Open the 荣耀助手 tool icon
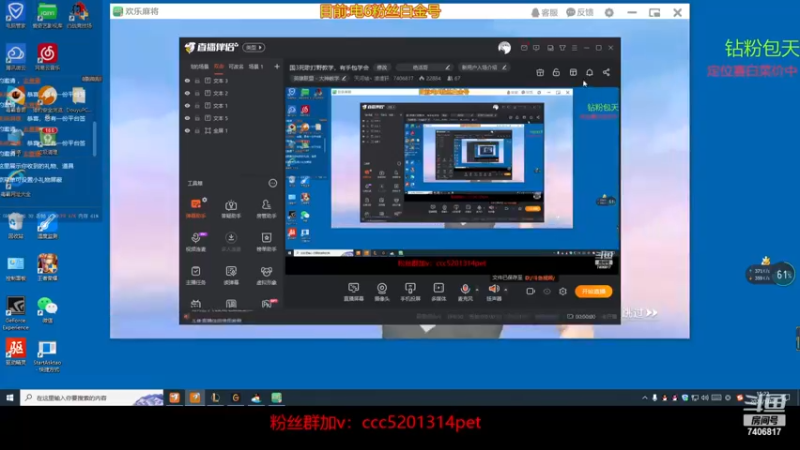The height and width of the screenshot is (450, 800). pos(231,208)
